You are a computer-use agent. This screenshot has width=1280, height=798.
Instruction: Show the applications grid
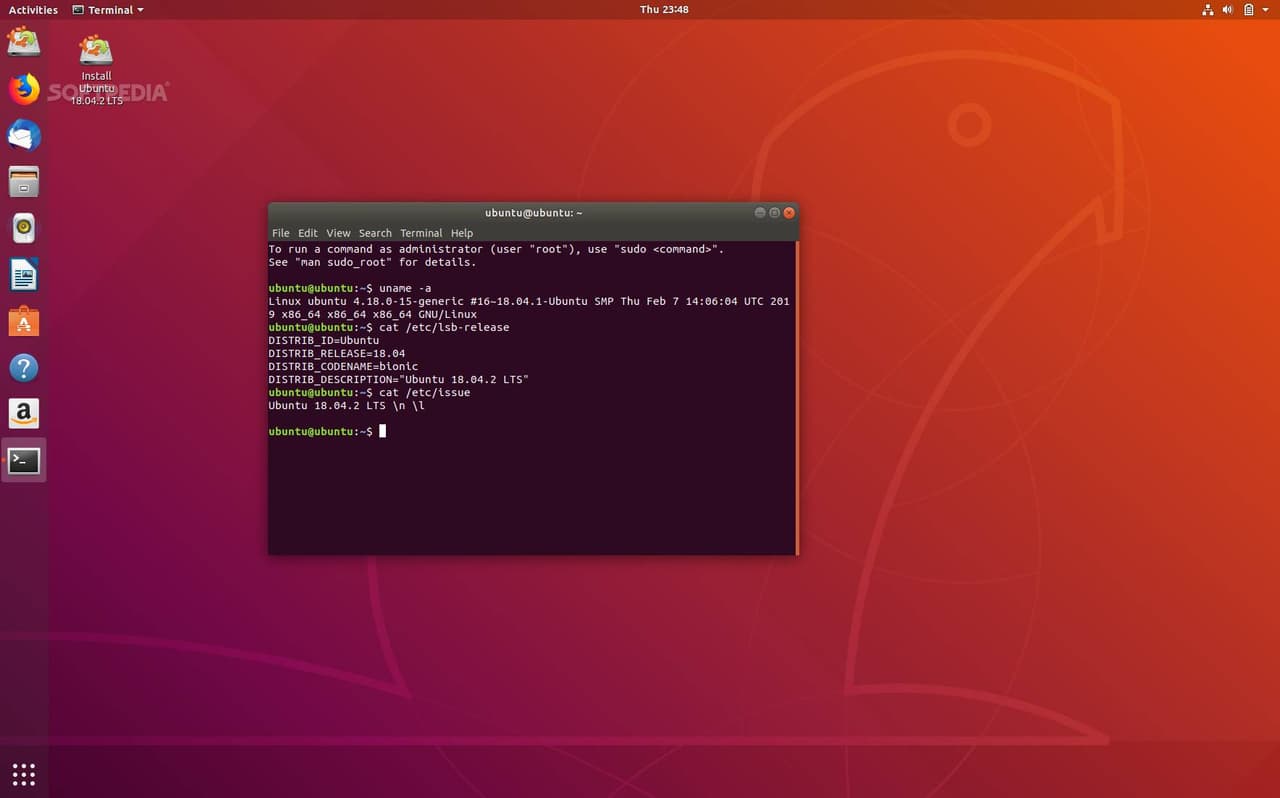pos(24,774)
